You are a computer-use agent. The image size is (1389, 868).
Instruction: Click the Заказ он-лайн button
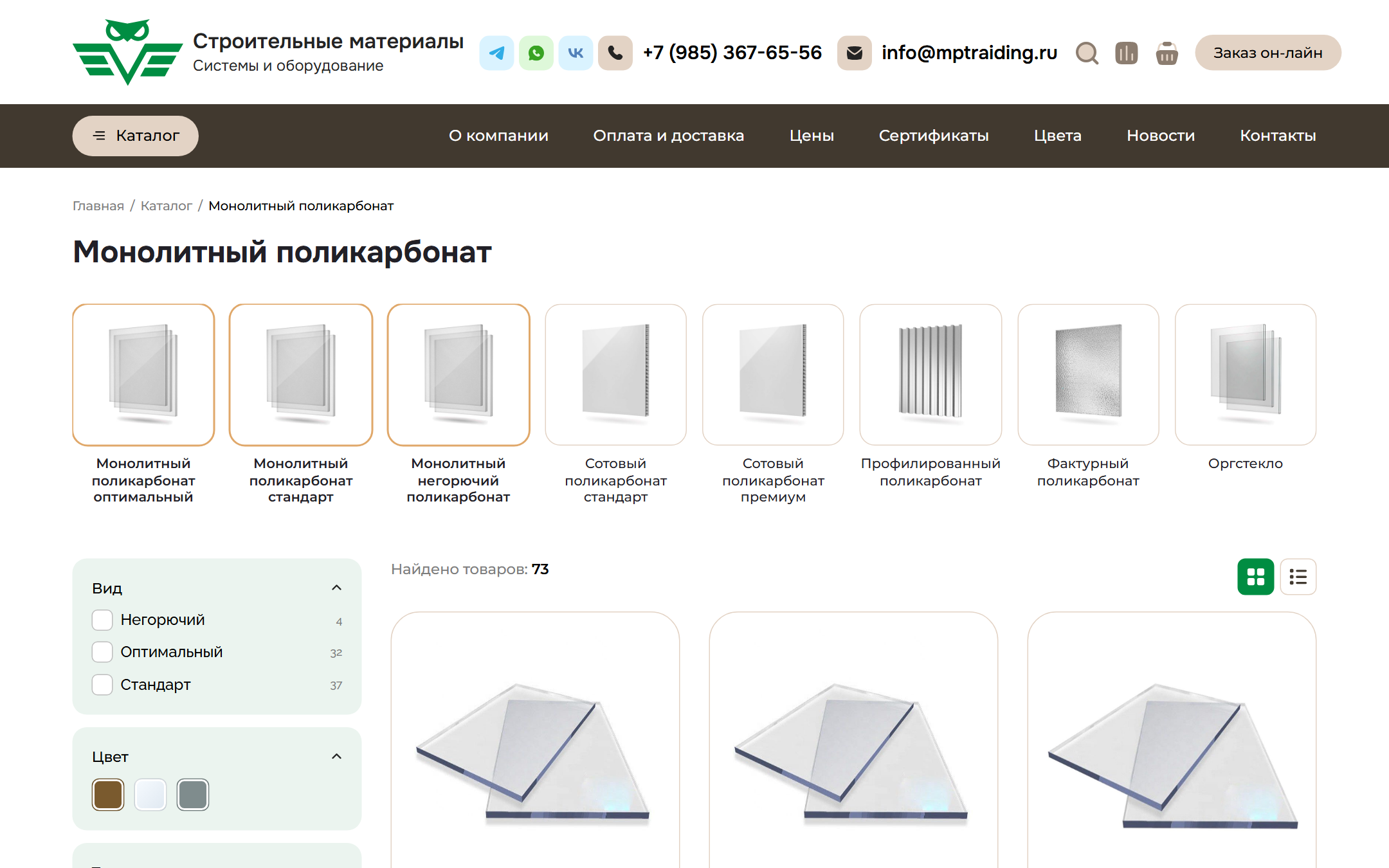1267,53
